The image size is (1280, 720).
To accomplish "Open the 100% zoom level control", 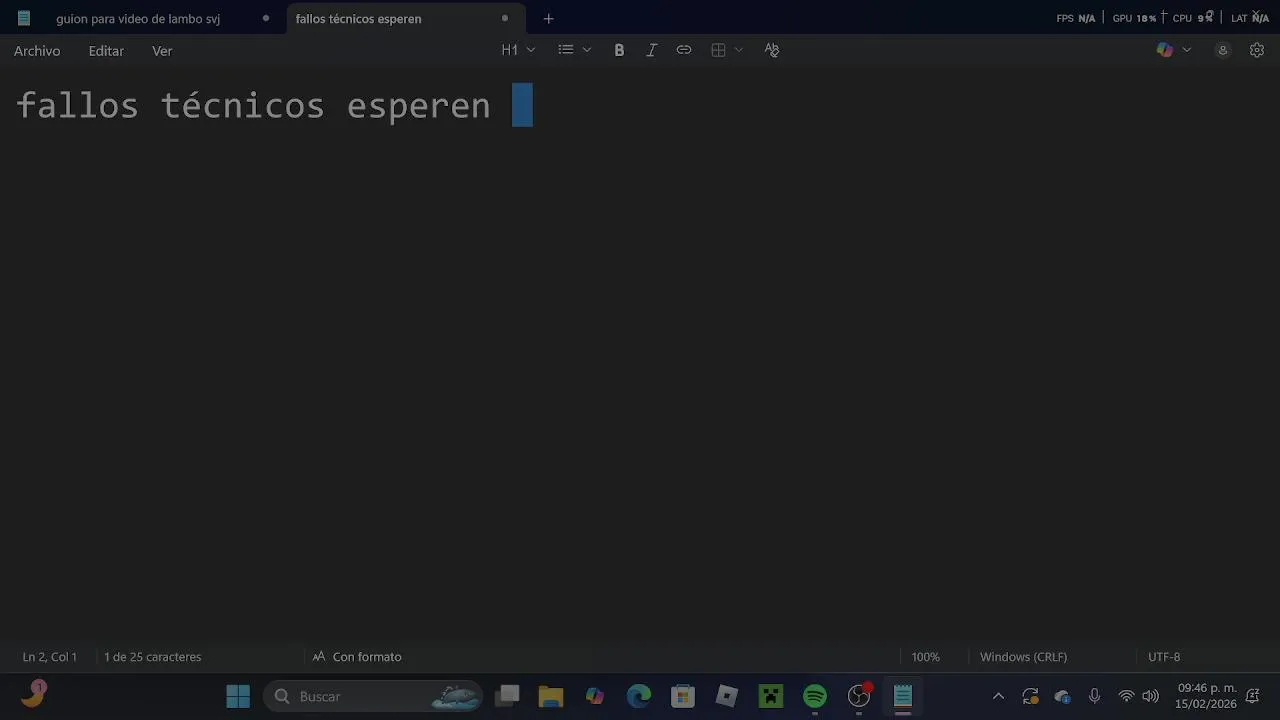I will pos(925,657).
